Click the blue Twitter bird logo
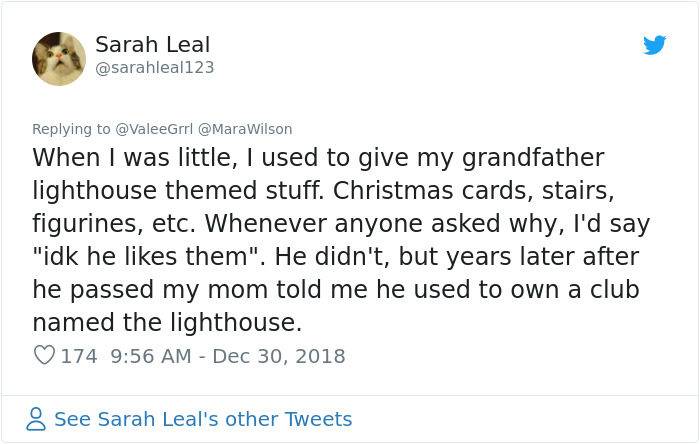 [654, 45]
